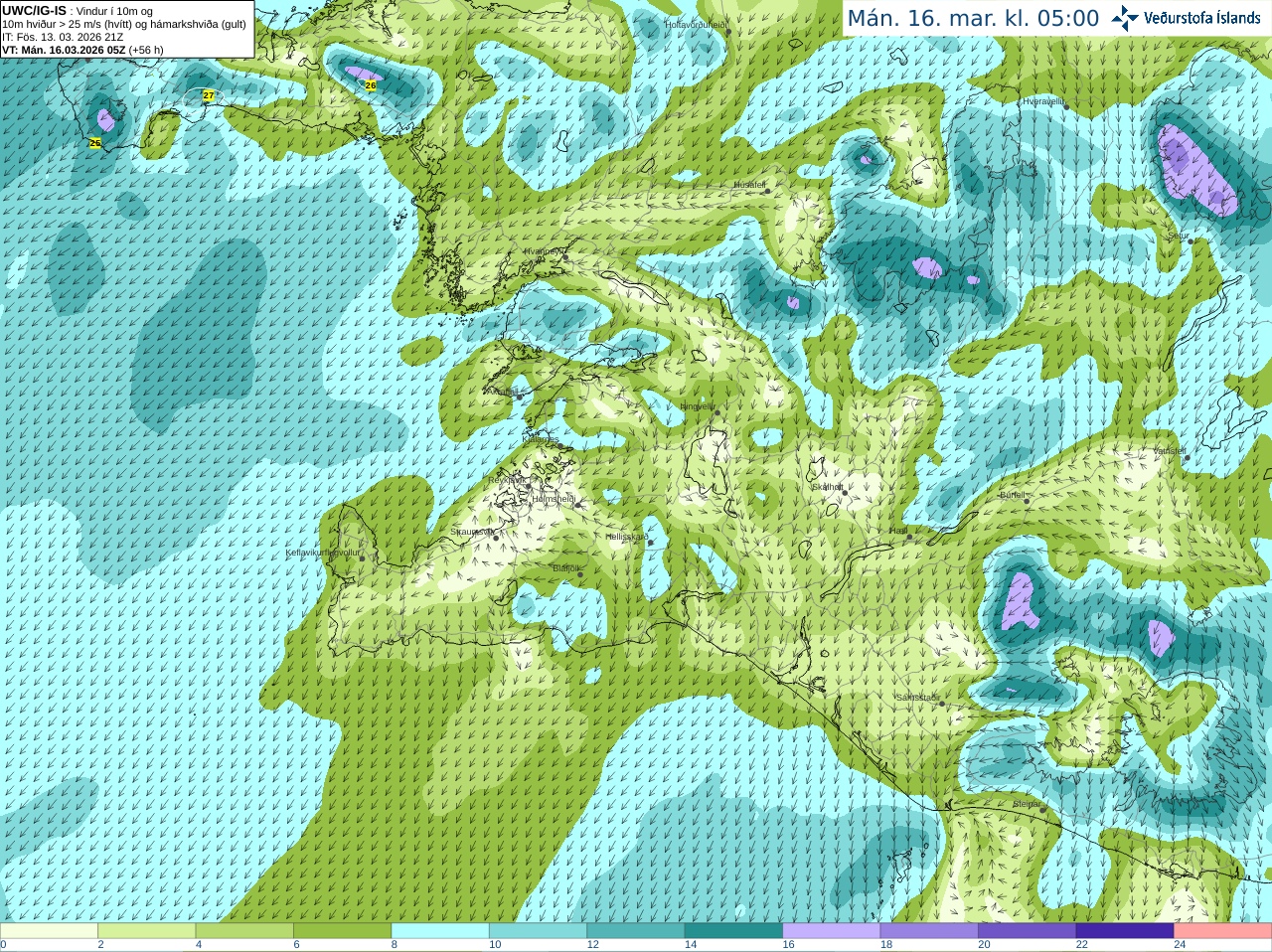
Task: Click the Straumsvík station label
Action: [472, 532]
